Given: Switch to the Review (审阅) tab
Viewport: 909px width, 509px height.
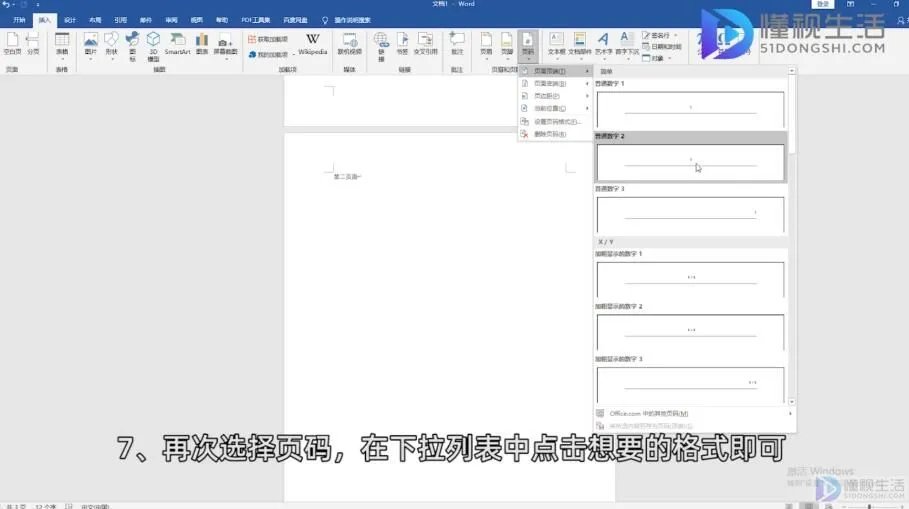Looking at the screenshot, I should tap(171, 20).
